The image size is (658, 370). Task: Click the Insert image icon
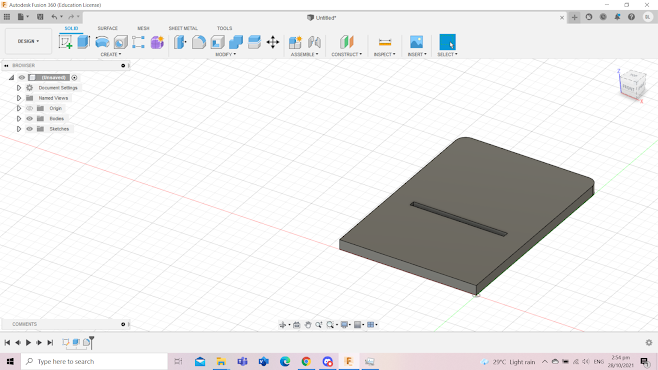(x=416, y=42)
